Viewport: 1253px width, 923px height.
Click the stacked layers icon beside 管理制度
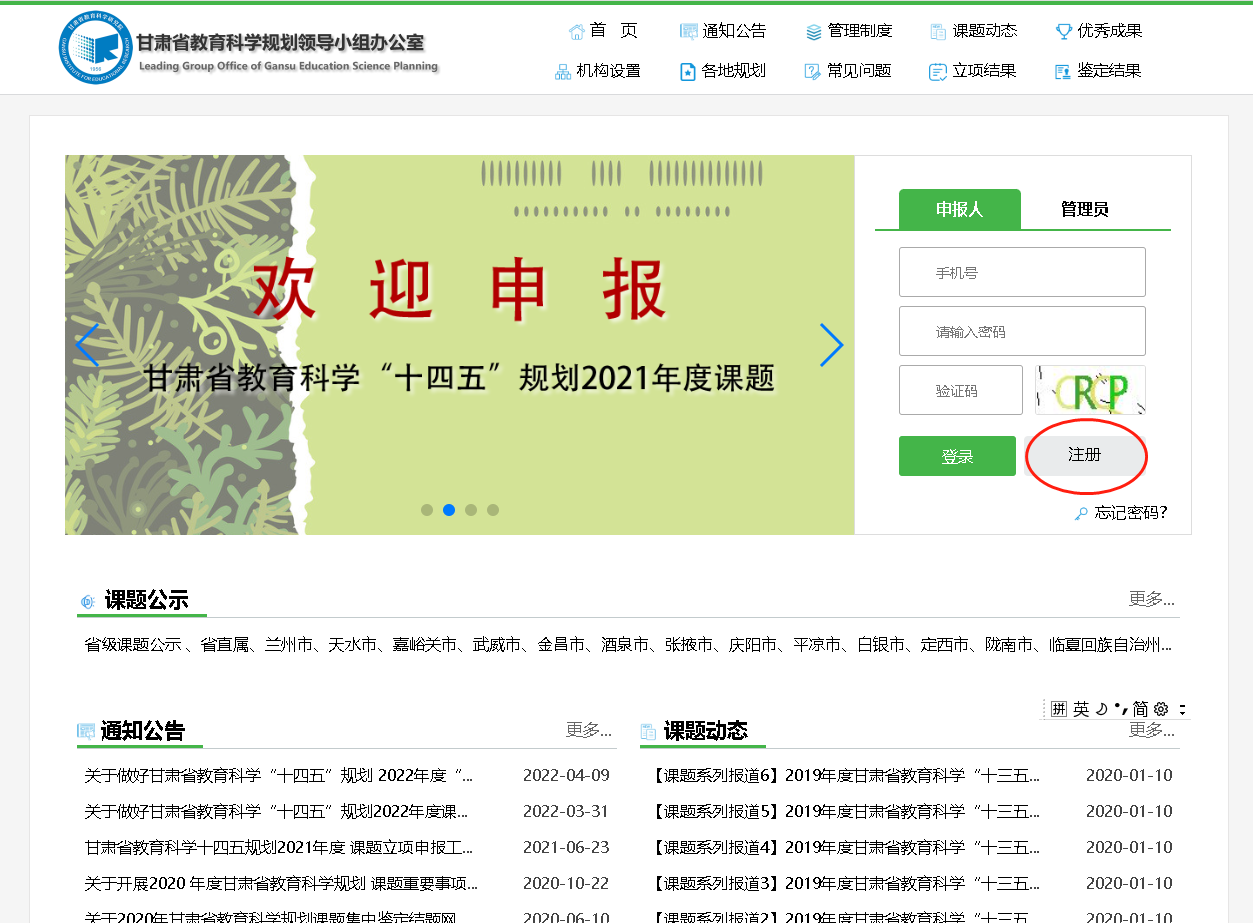click(x=814, y=32)
